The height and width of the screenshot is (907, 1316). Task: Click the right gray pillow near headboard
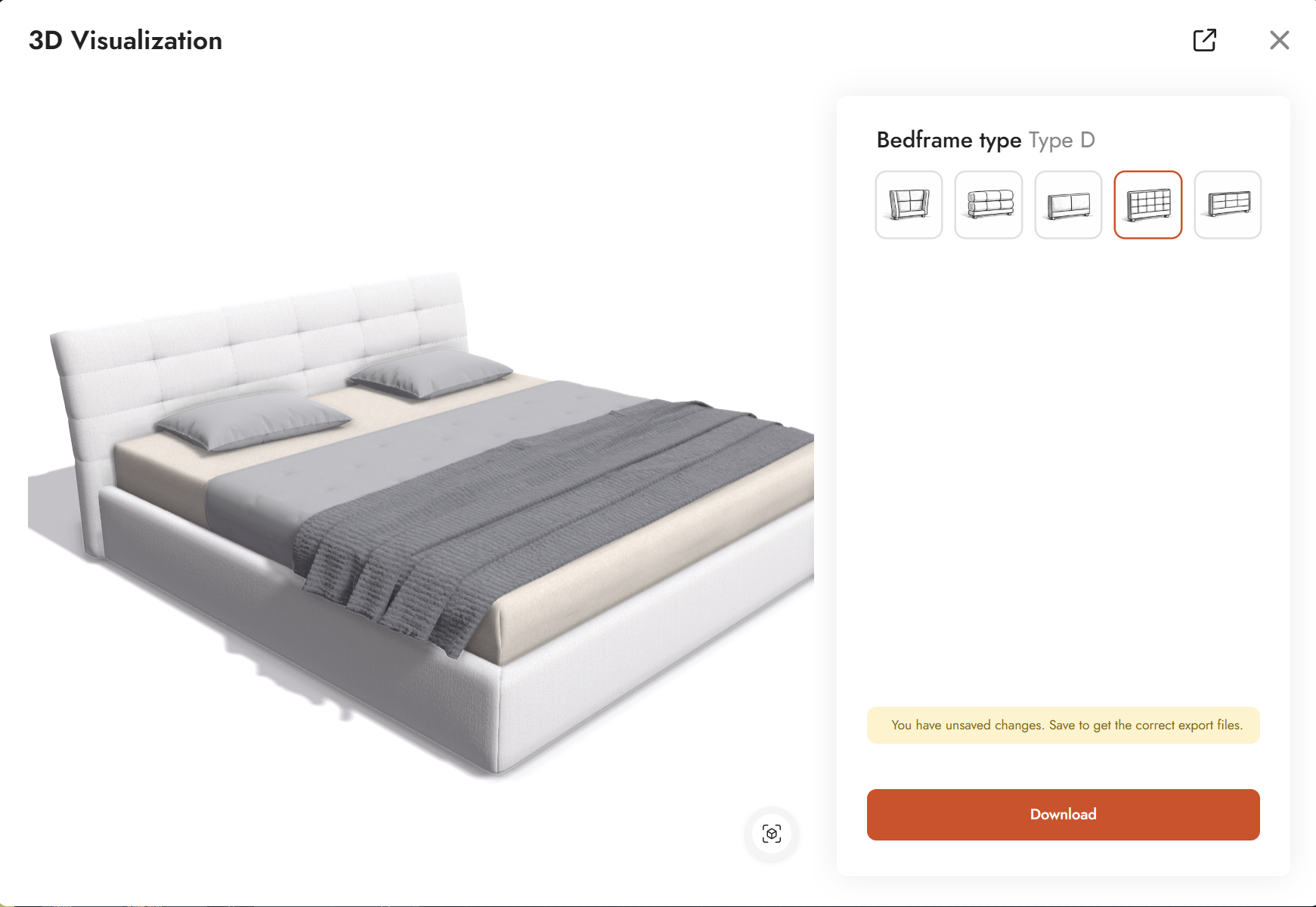point(431,372)
